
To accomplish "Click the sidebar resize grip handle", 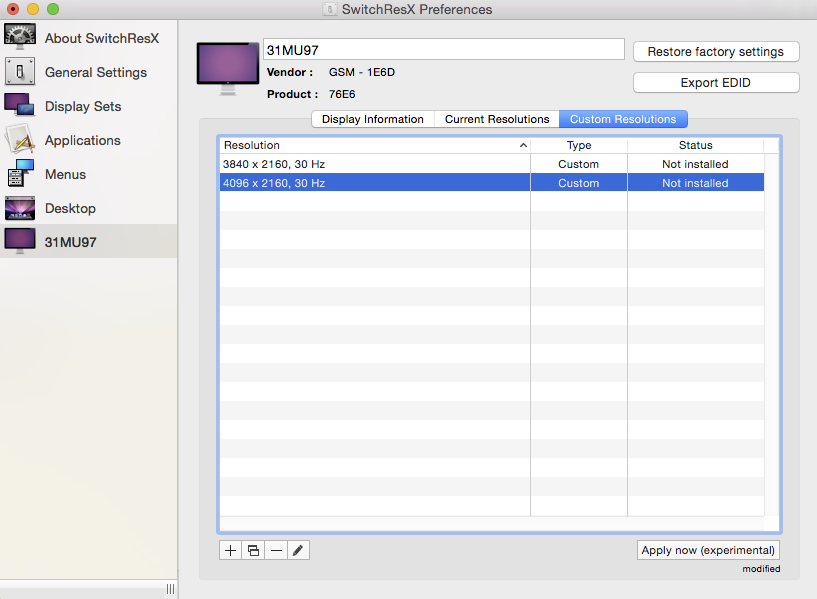I will coord(170,589).
